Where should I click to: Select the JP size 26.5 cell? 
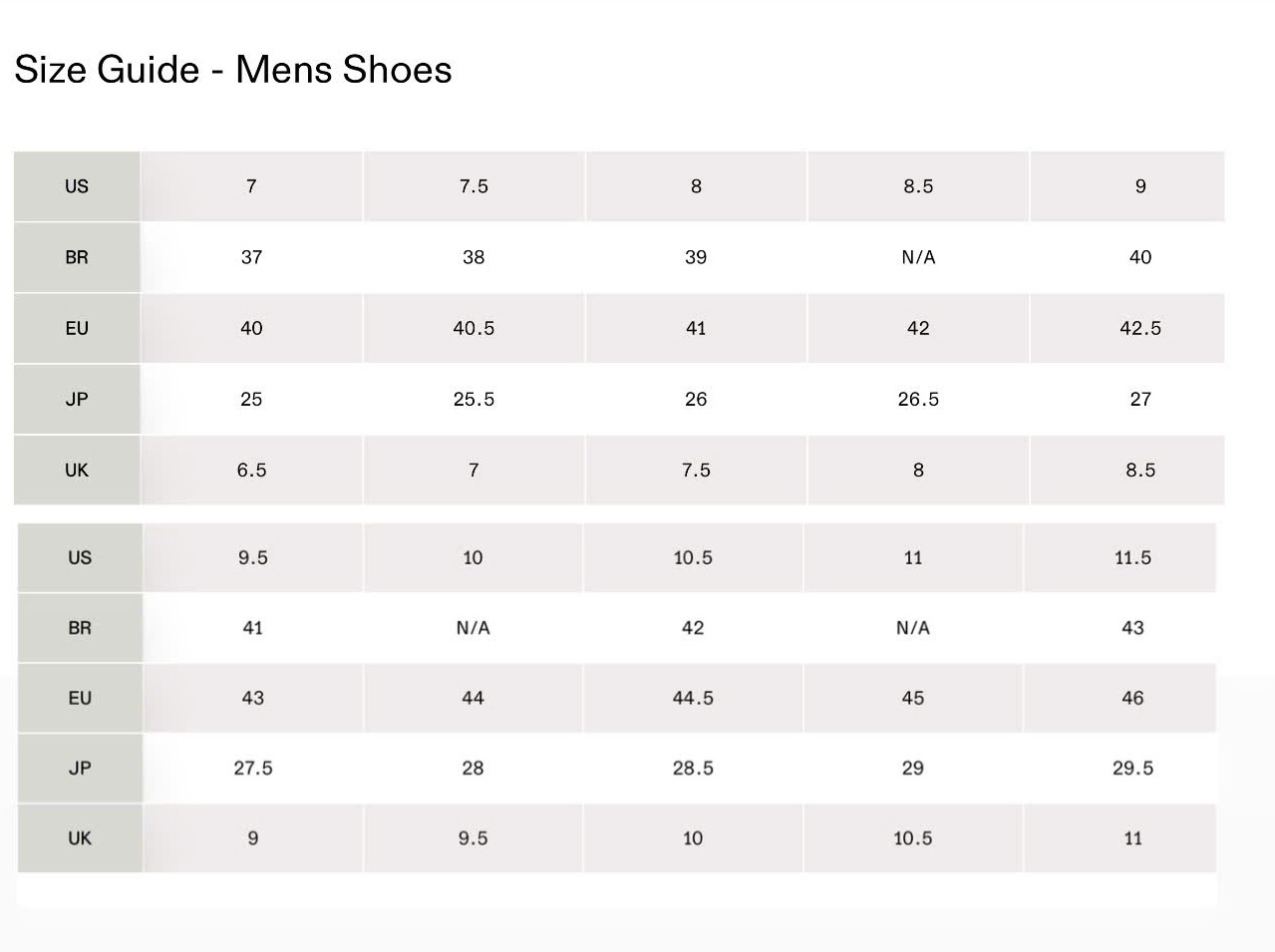(918, 399)
